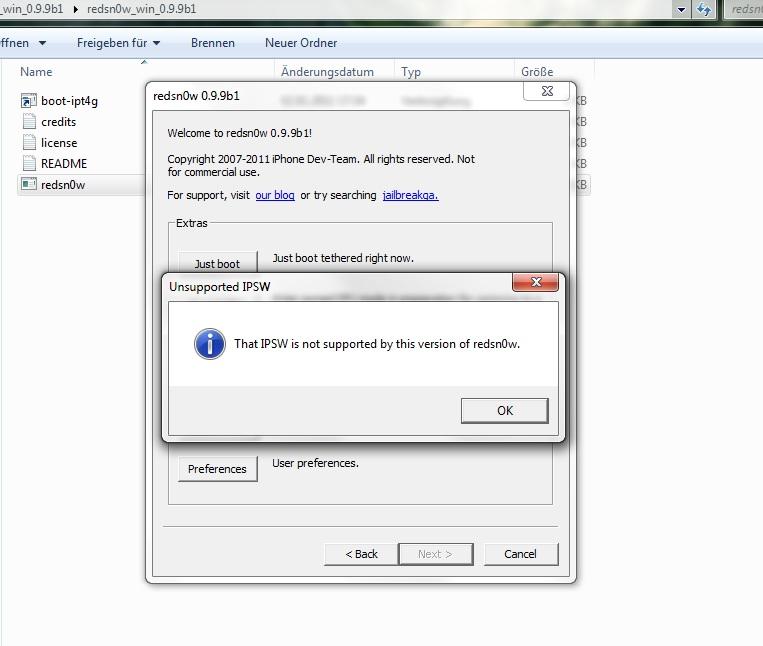Viewport: 763px width, 646px height.
Task: Open the address bar history dropdown
Action: click(681, 9)
